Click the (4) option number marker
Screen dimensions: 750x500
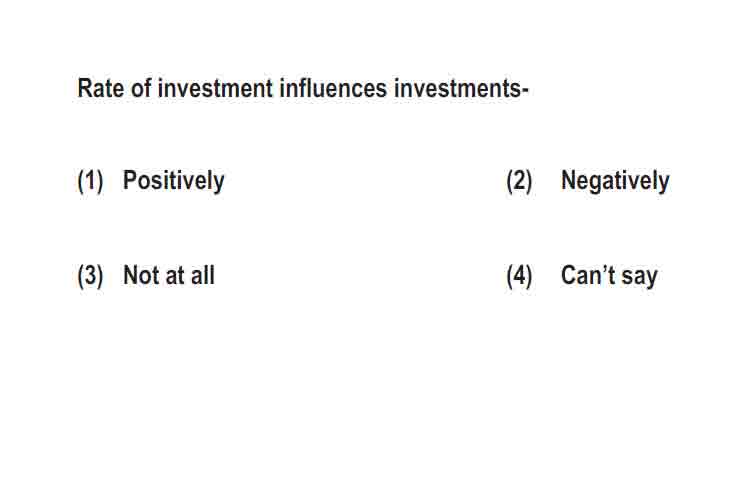coord(519,276)
